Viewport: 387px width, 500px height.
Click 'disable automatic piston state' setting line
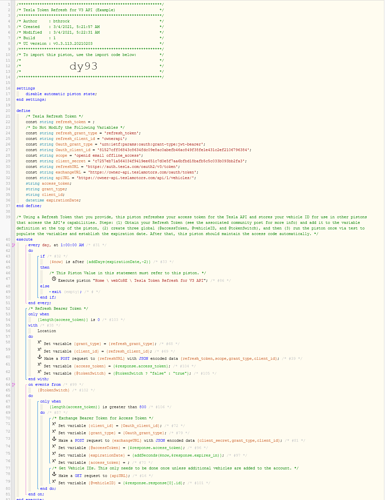coord(61,94)
